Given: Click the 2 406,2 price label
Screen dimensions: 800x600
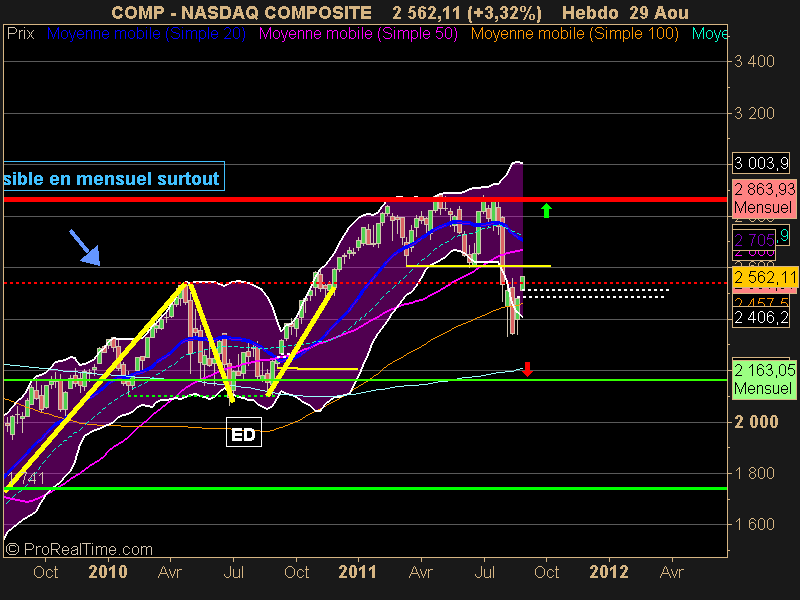Looking at the screenshot, I should [761, 318].
